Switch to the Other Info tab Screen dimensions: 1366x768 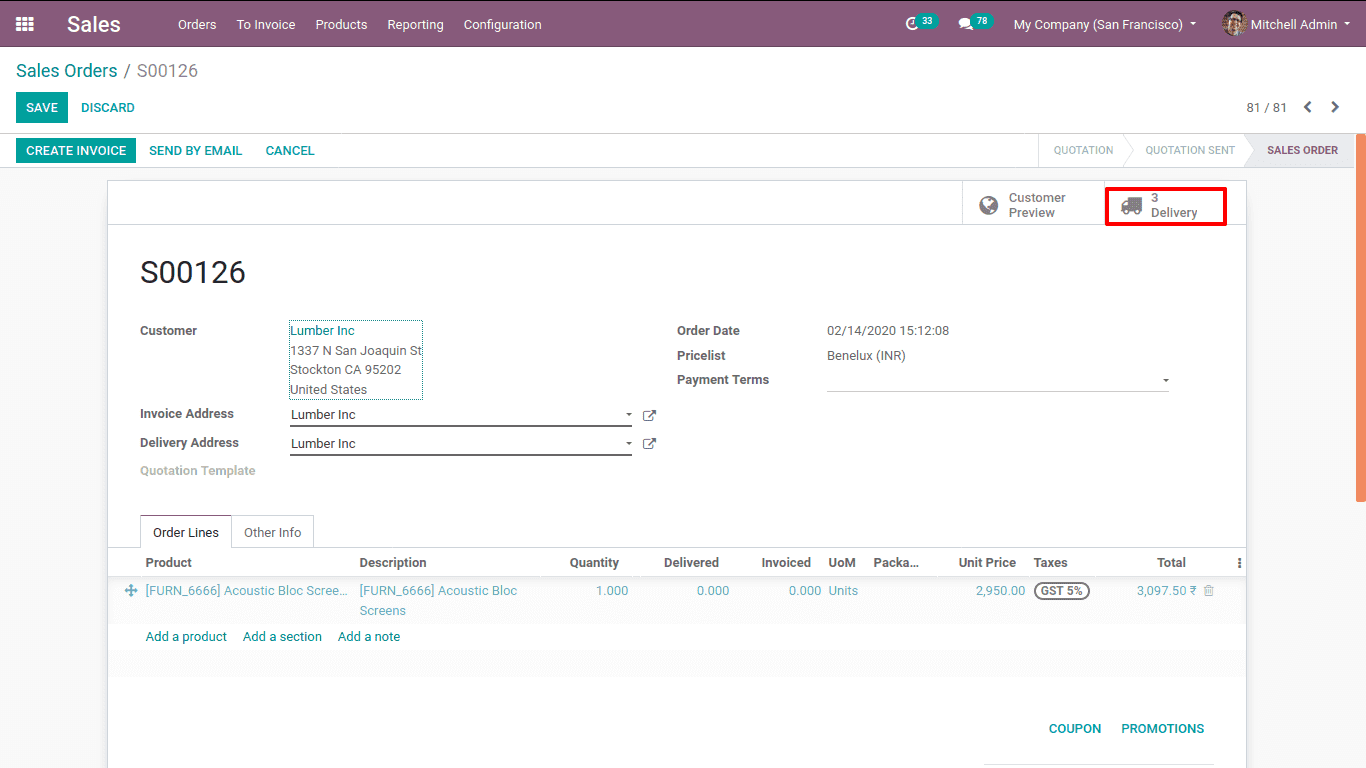(x=273, y=533)
